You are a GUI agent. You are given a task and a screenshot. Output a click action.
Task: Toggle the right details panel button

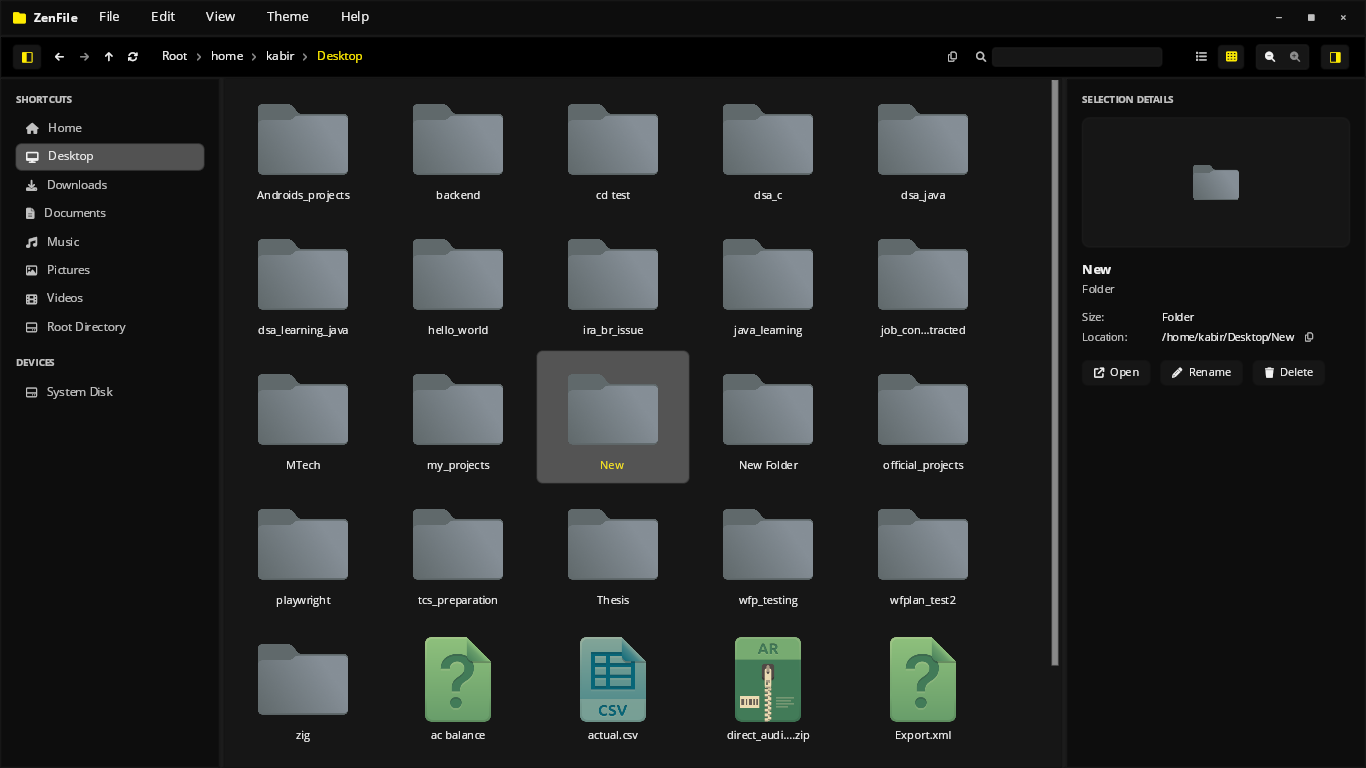pos(1335,57)
